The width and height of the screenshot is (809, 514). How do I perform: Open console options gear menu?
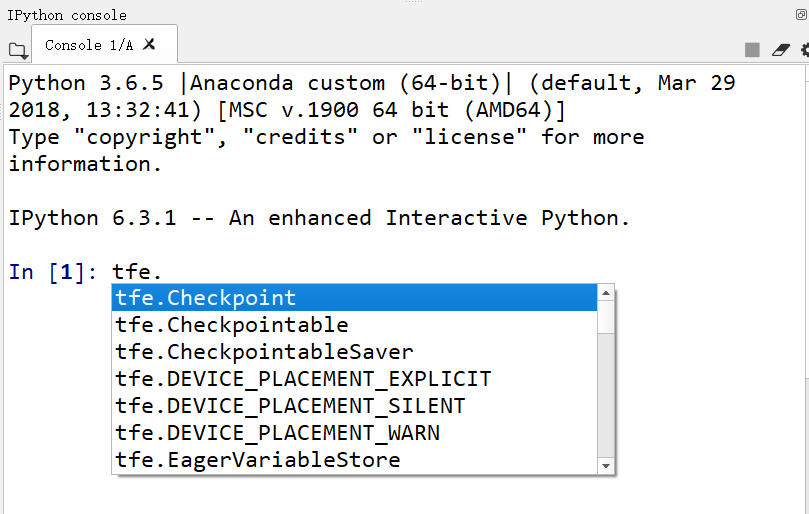coord(805,50)
